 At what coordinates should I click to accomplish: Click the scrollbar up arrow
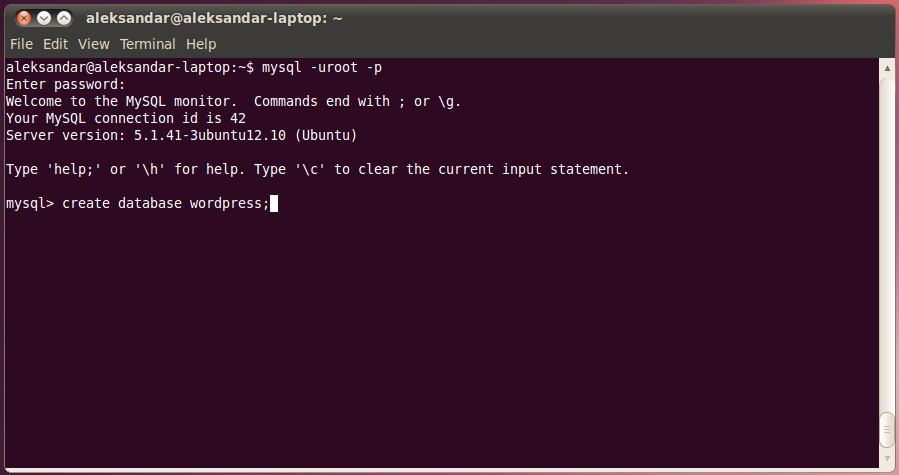(887, 68)
